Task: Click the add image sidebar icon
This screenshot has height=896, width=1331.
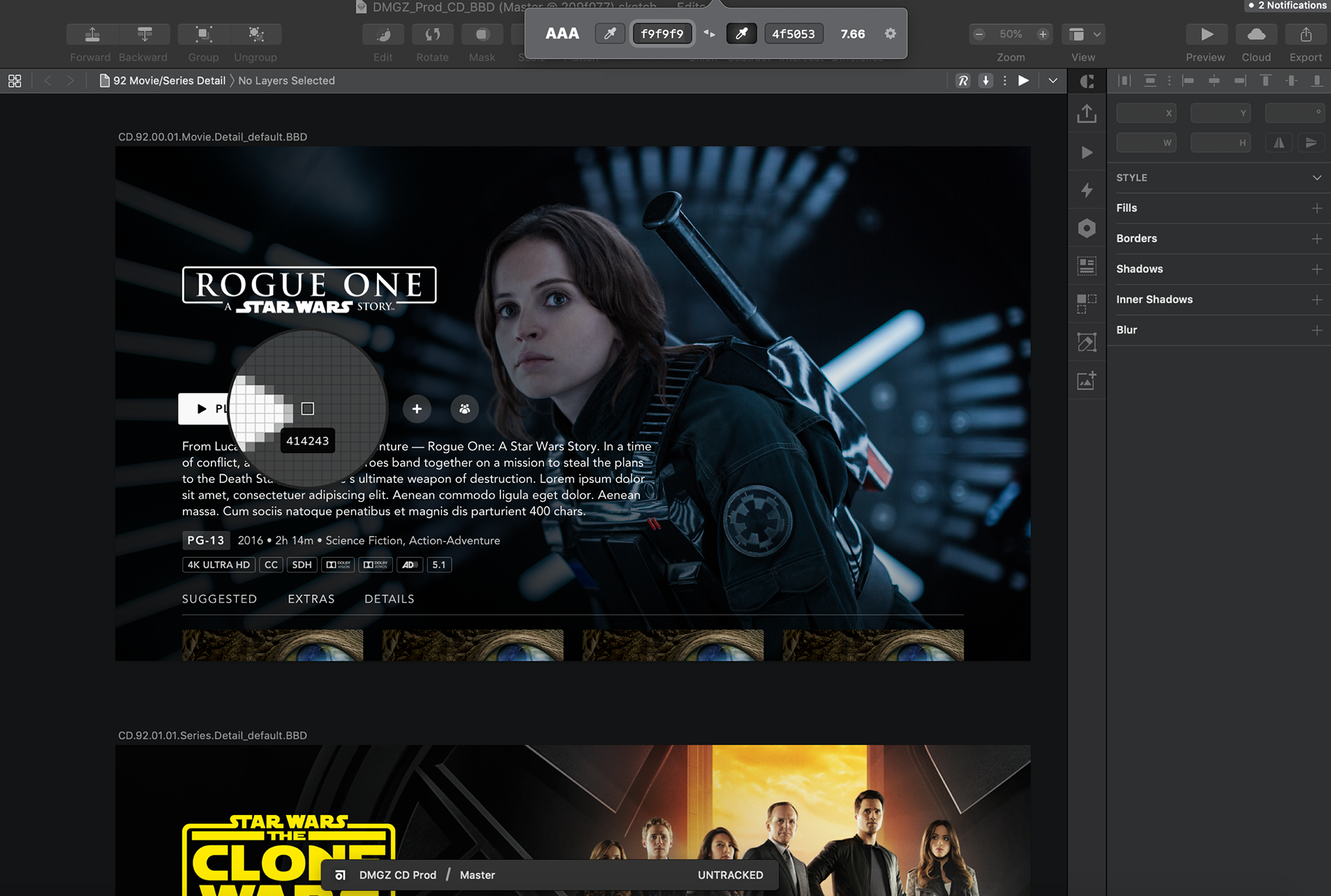Action: point(1087,380)
